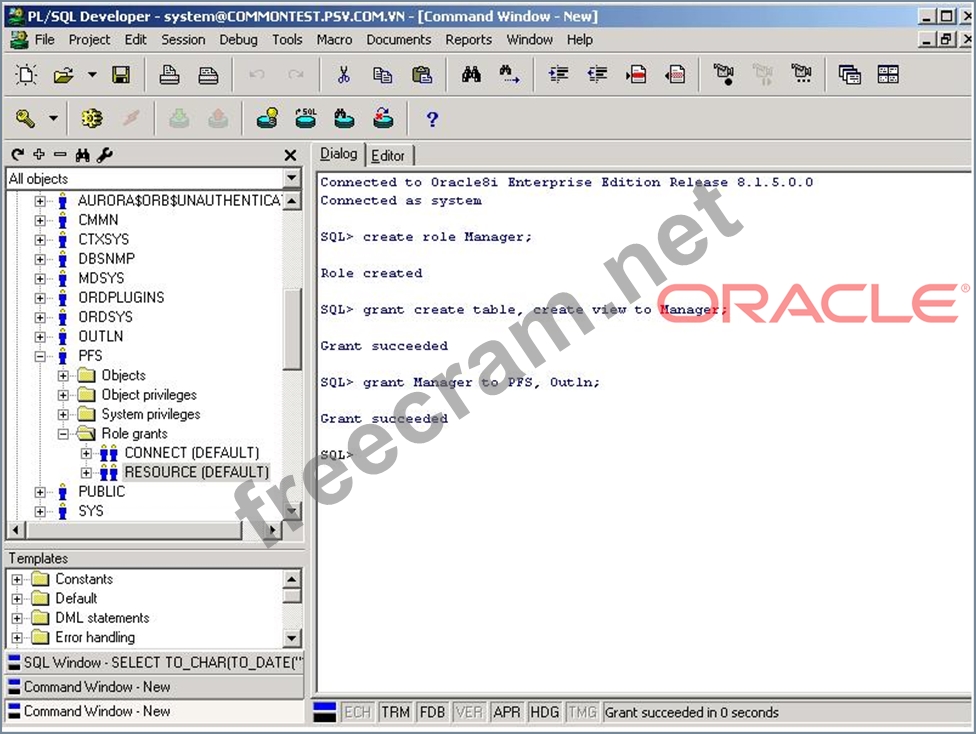The width and height of the screenshot is (976, 734).
Task: Click the Print toolbar icon
Action: [x=169, y=75]
